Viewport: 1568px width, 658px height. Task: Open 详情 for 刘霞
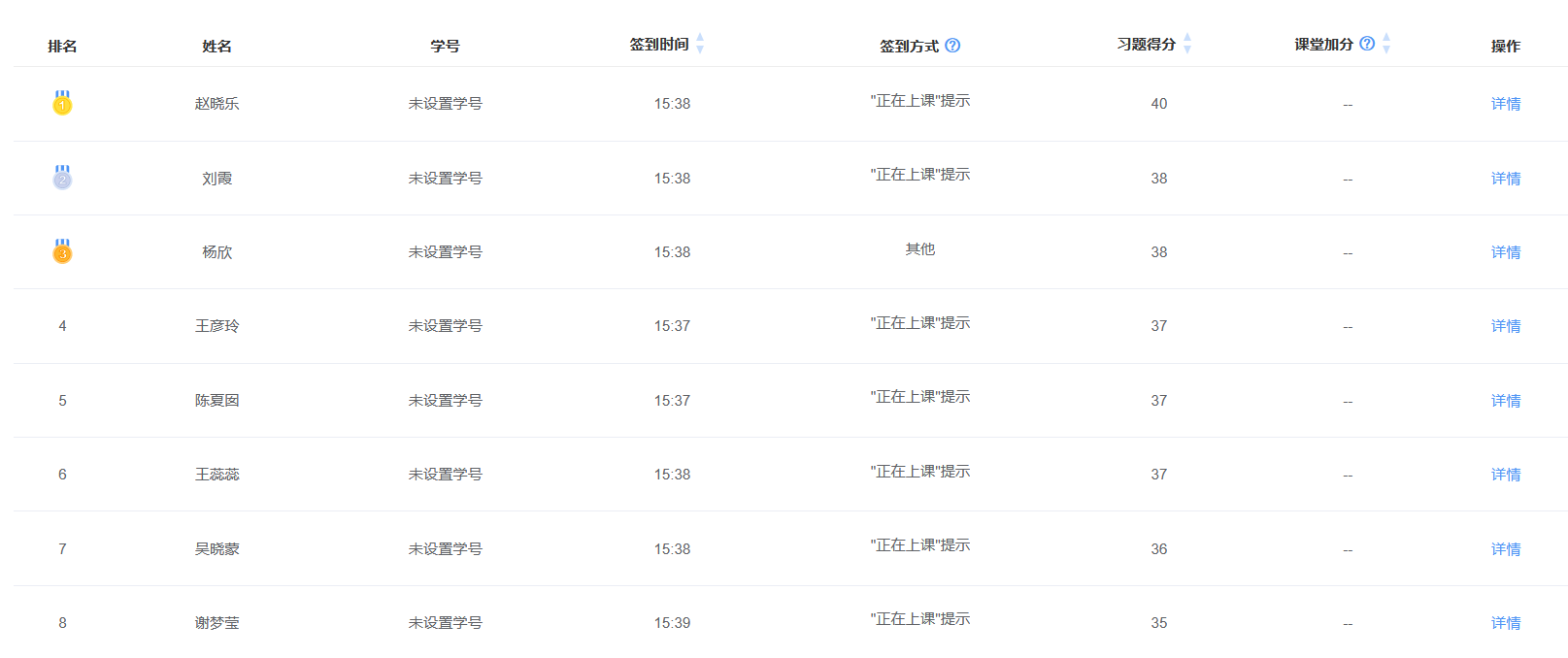(x=1505, y=179)
